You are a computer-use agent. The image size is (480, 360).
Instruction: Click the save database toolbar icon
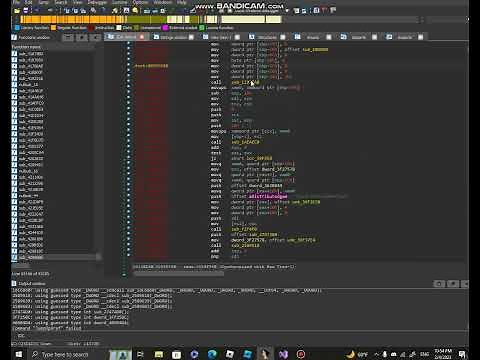(26, 11)
